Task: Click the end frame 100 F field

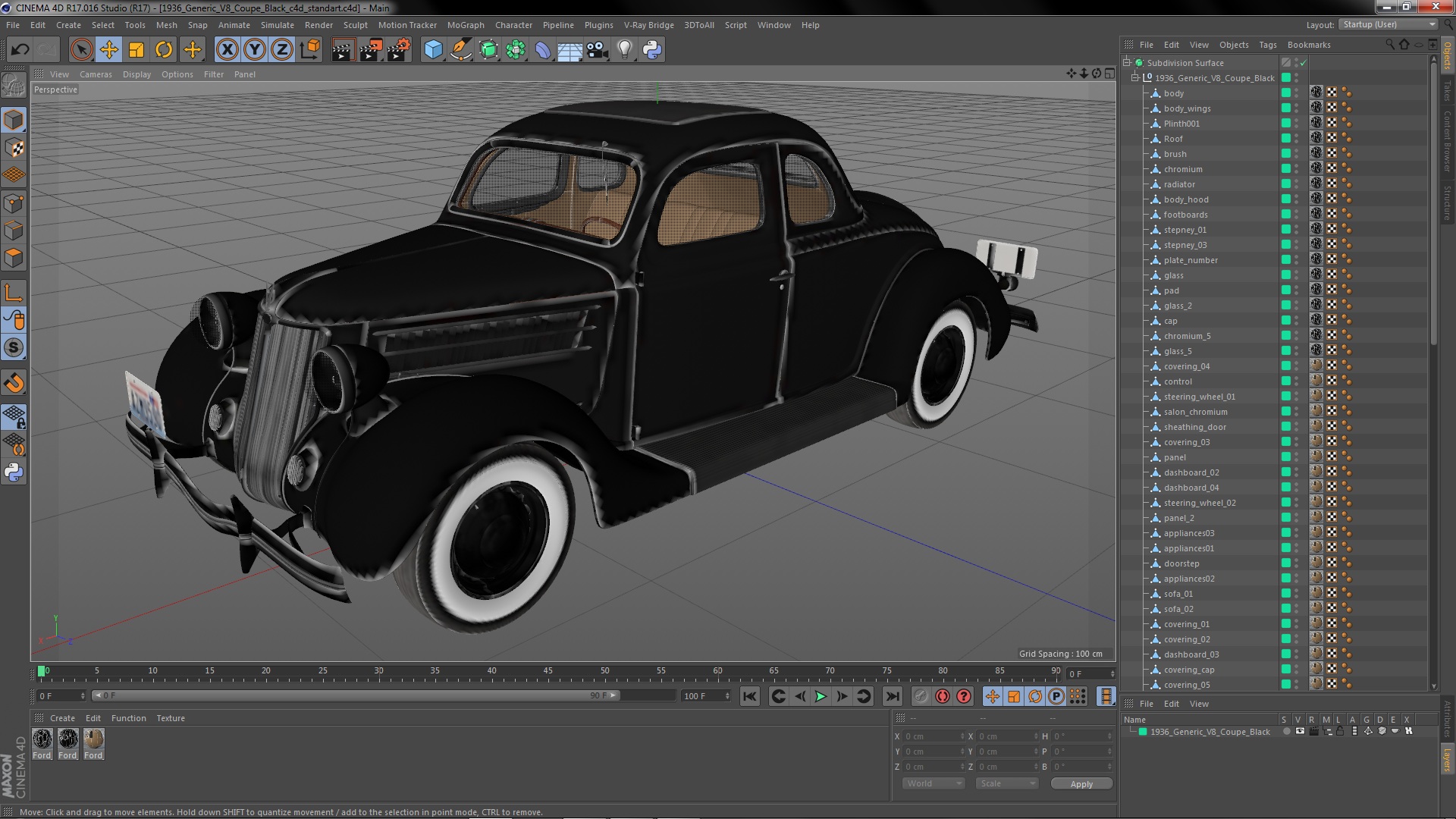Action: click(x=705, y=695)
